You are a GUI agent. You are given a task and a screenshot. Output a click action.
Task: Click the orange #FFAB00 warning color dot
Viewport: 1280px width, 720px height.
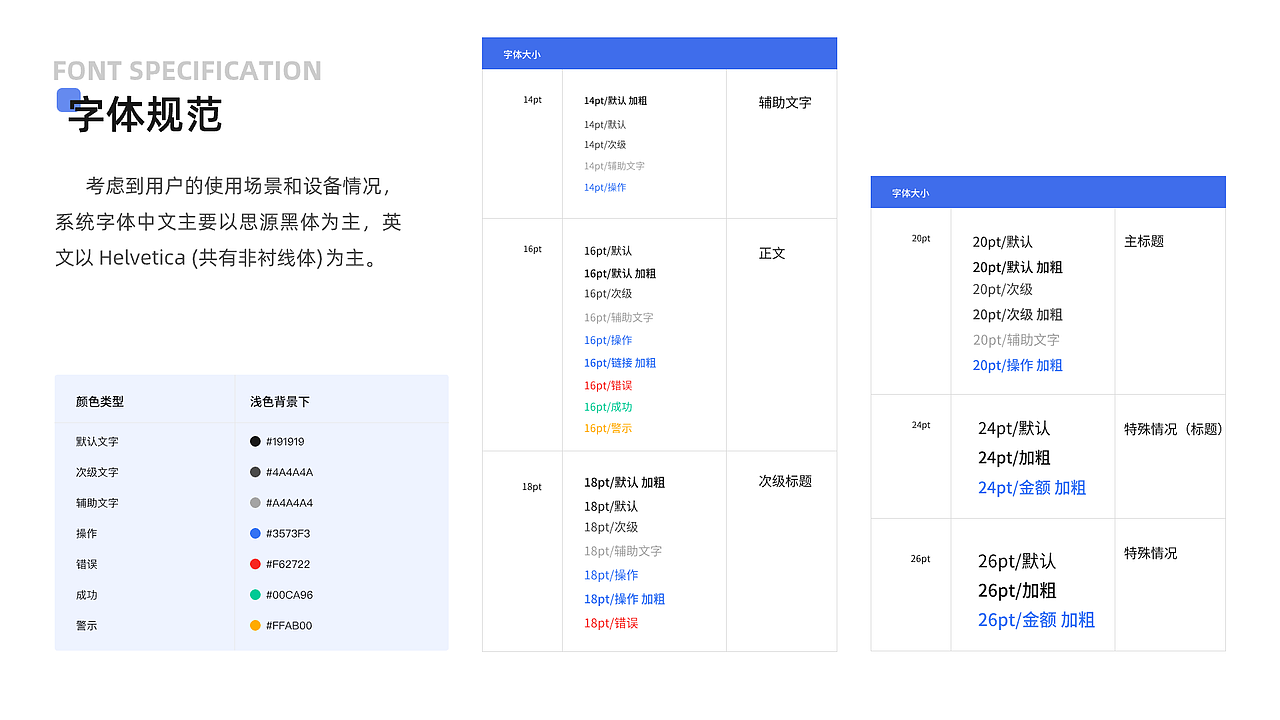pos(254,625)
